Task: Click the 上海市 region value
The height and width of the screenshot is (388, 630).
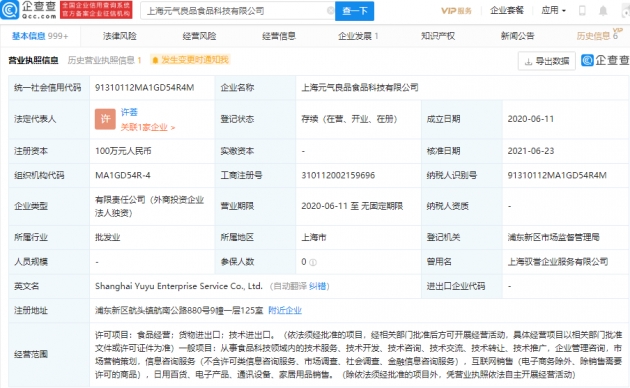Action: (x=314, y=237)
